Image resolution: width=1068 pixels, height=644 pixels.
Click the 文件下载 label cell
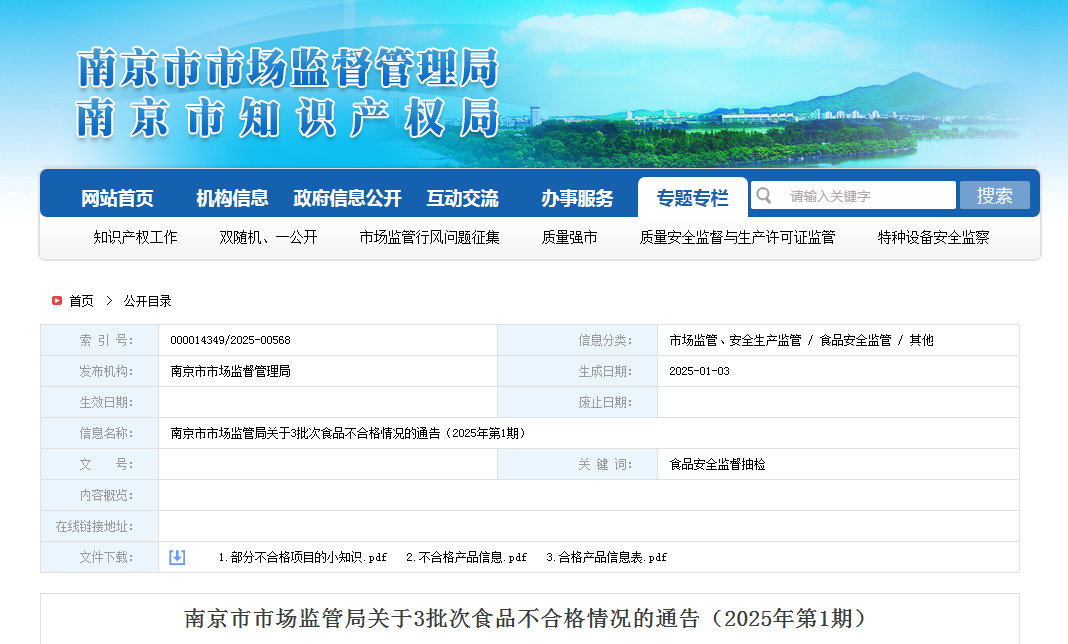[99, 557]
